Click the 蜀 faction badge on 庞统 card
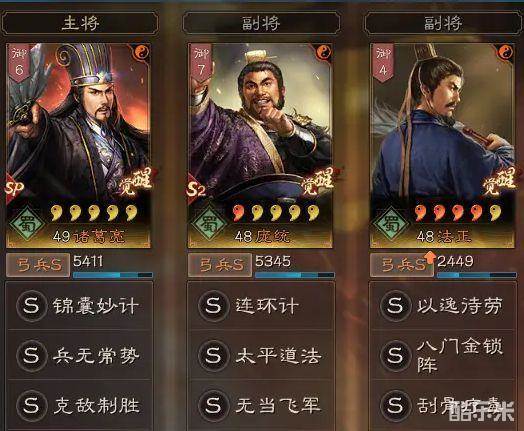The height and width of the screenshot is (431, 524). (x=209, y=223)
